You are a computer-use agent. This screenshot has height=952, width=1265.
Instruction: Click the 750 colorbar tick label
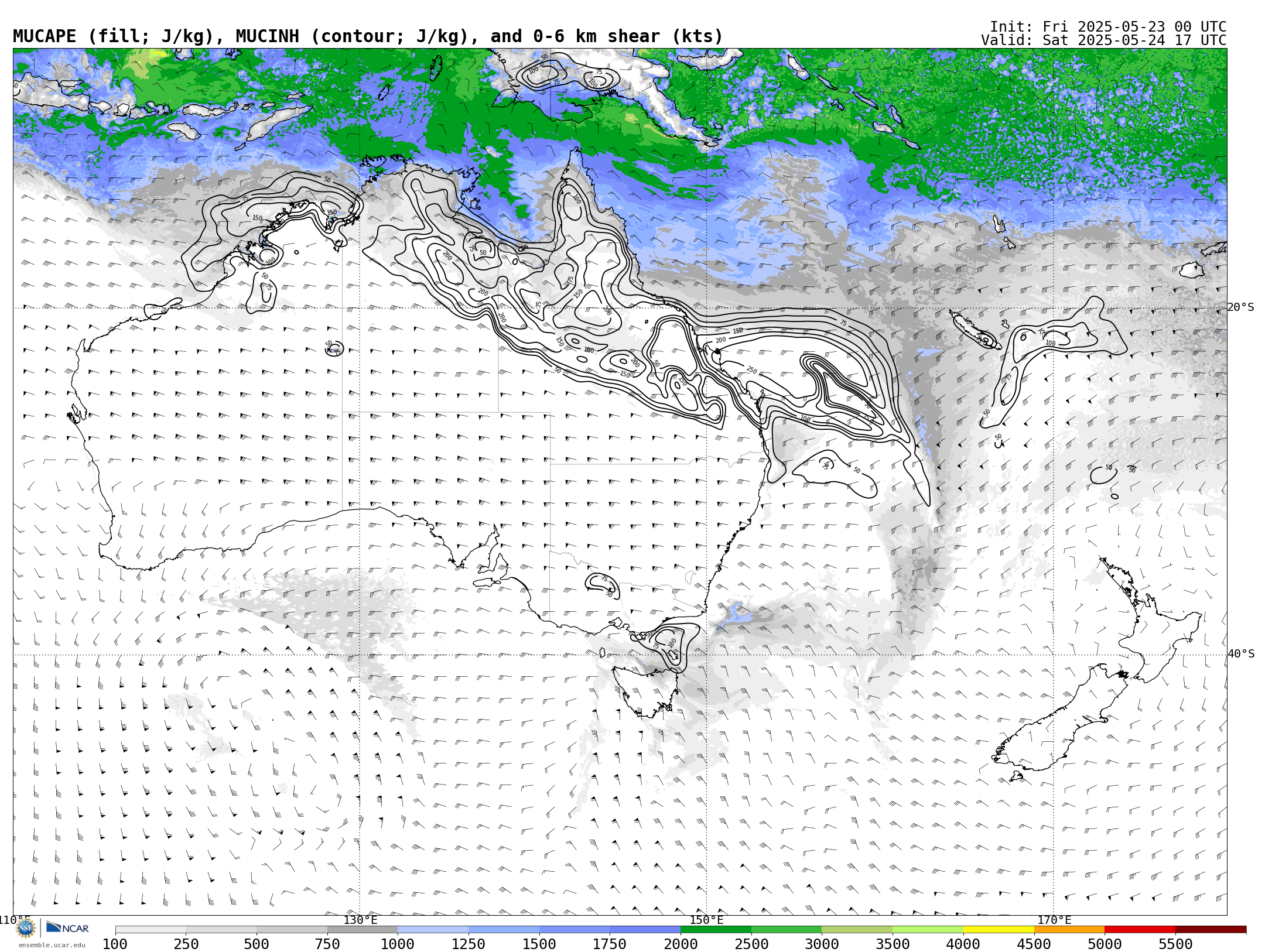coord(327,944)
